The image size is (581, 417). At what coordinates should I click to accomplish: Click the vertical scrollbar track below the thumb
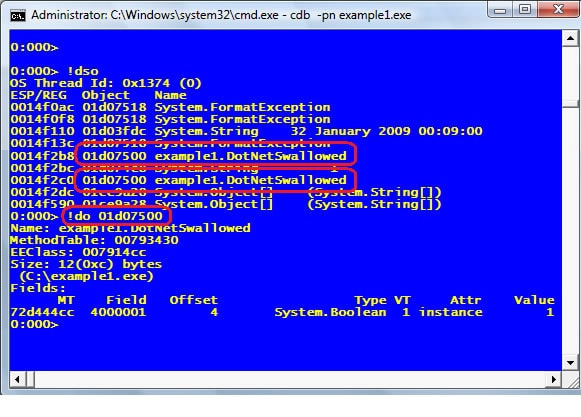click(570, 230)
